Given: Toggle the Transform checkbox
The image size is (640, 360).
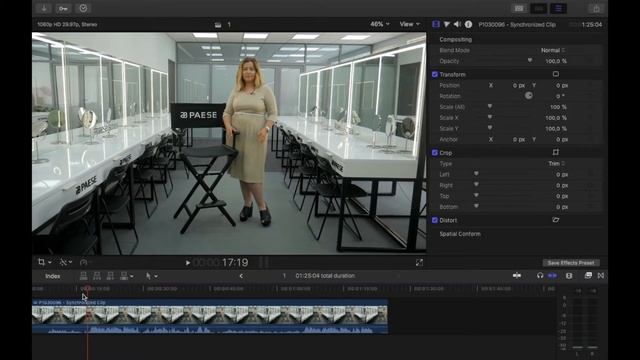Looking at the screenshot, I should [x=435, y=74].
